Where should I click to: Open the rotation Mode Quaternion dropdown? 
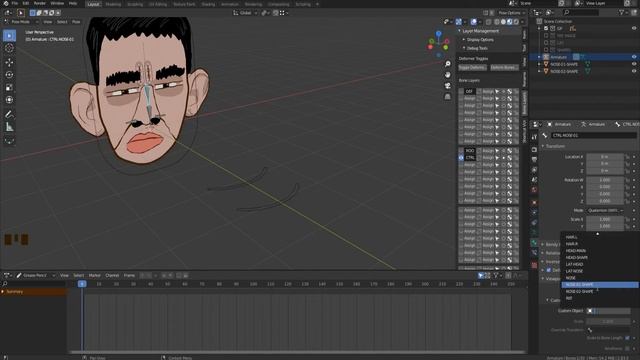[x=606, y=211]
